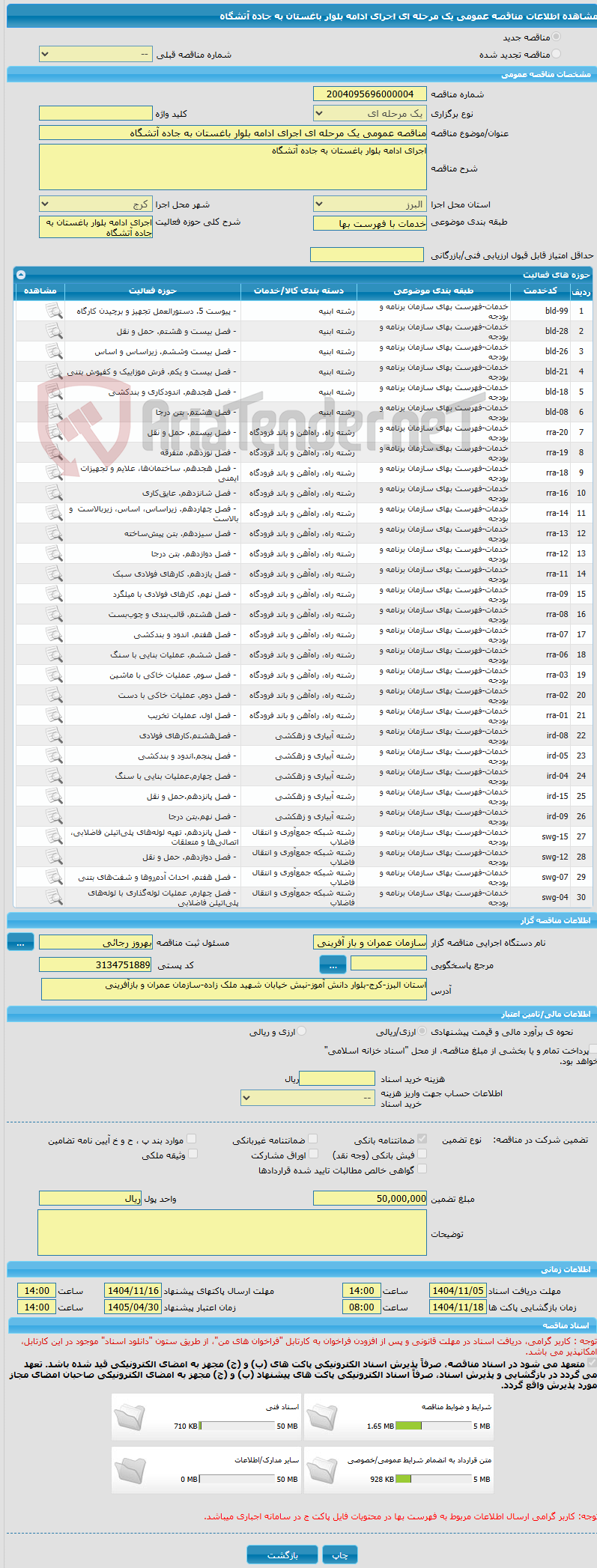Open view icon for row rra-20
Viewport: 597px width, 1568px height.
point(54,432)
